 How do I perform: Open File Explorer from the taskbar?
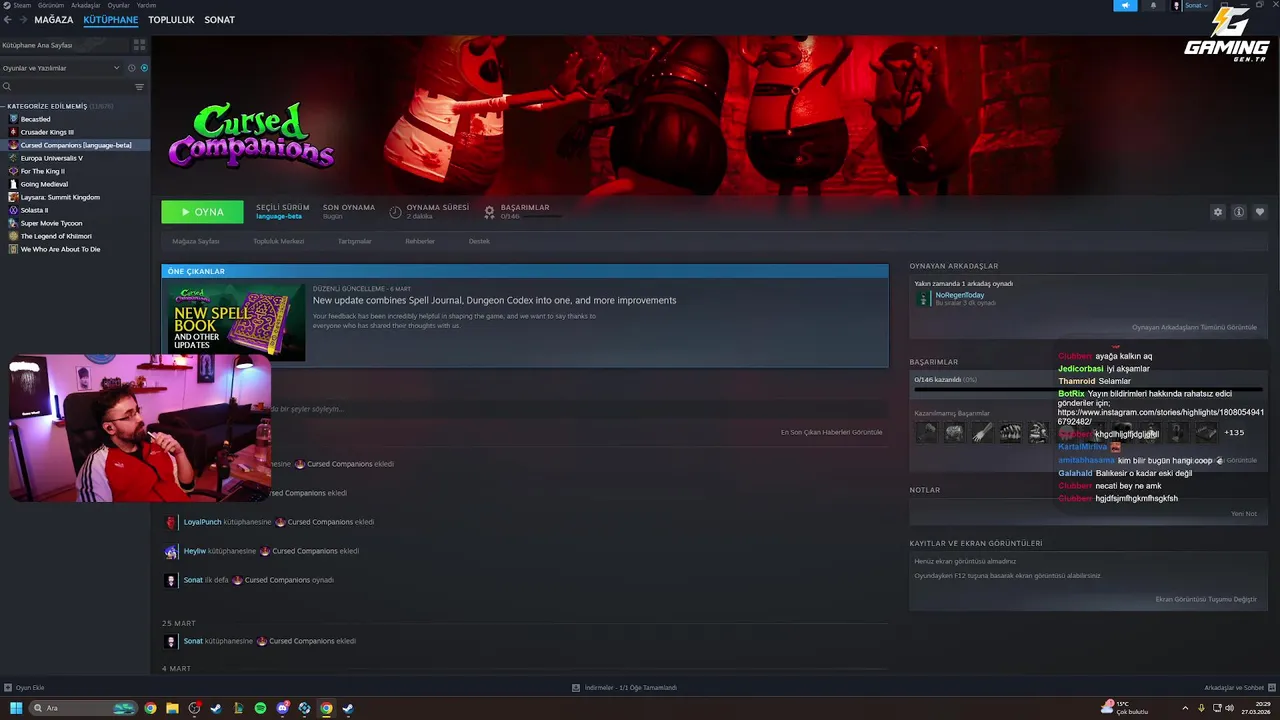click(172, 708)
